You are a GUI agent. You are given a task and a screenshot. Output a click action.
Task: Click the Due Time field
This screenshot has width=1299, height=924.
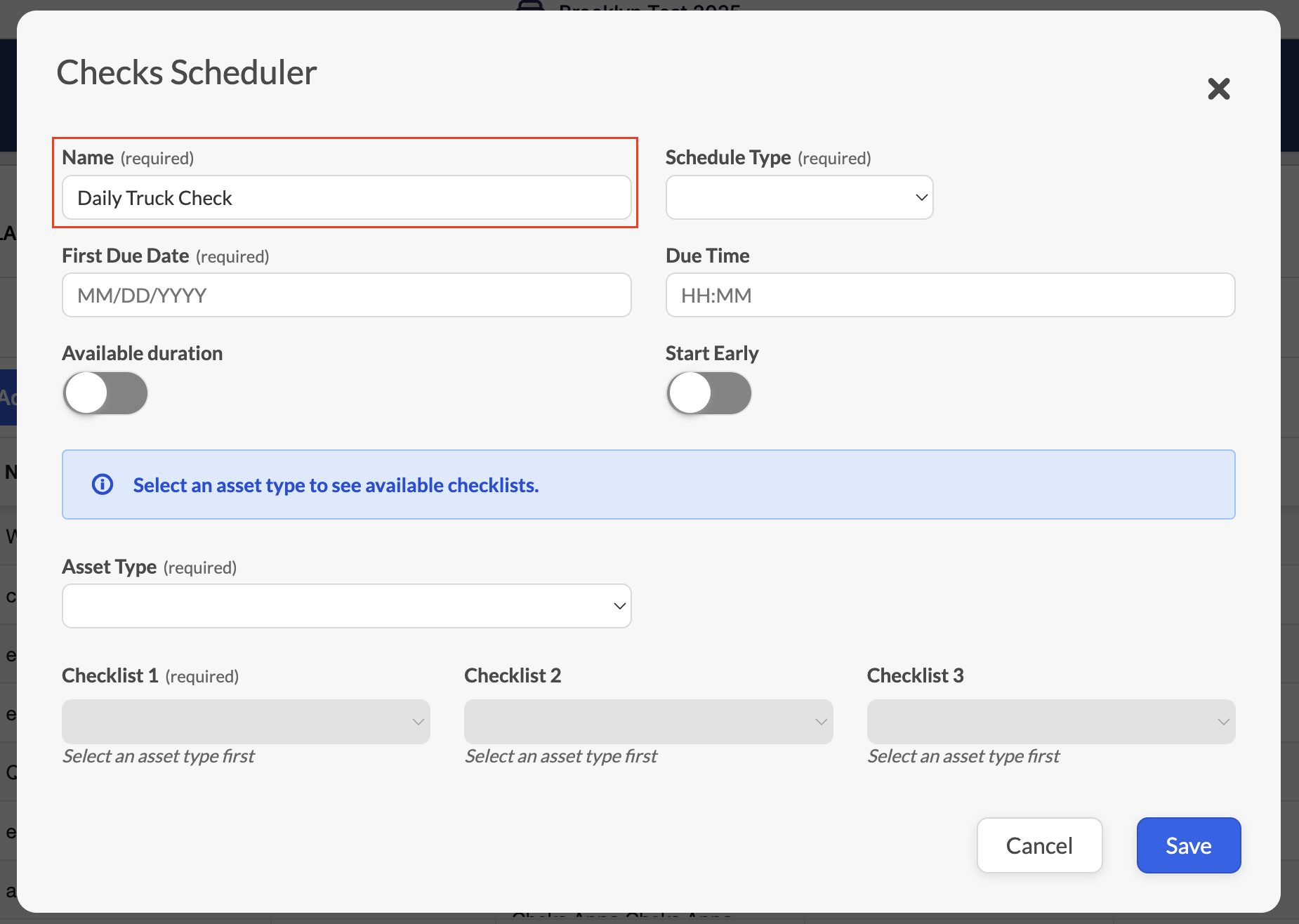point(950,295)
